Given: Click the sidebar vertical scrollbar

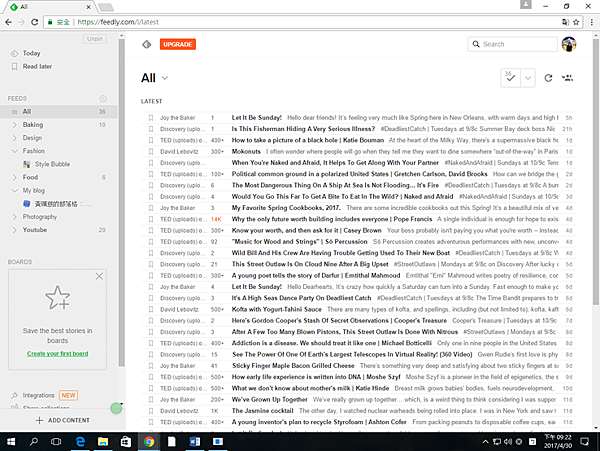Looking at the screenshot, I should point(121,202).
